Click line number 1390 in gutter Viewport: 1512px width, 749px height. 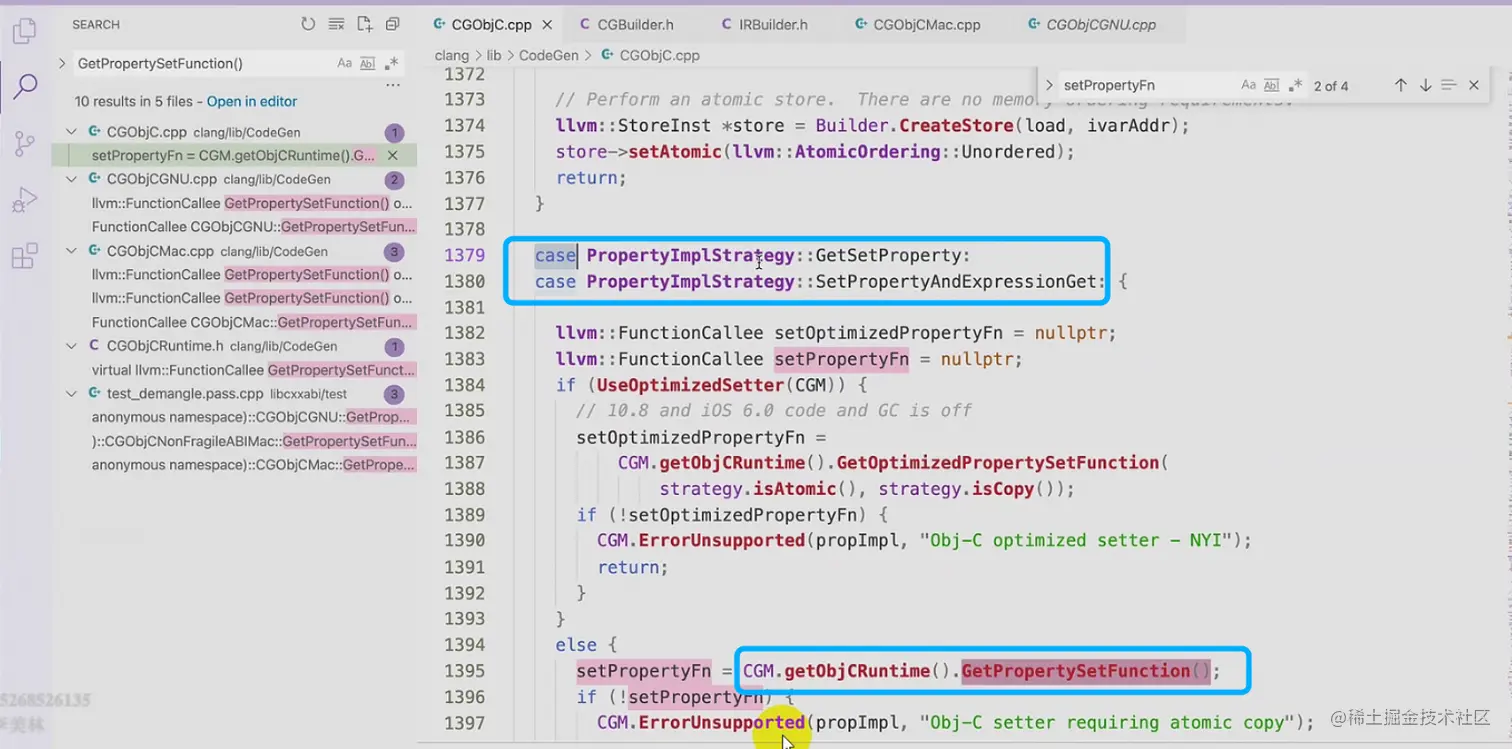(x=464, y=540)
